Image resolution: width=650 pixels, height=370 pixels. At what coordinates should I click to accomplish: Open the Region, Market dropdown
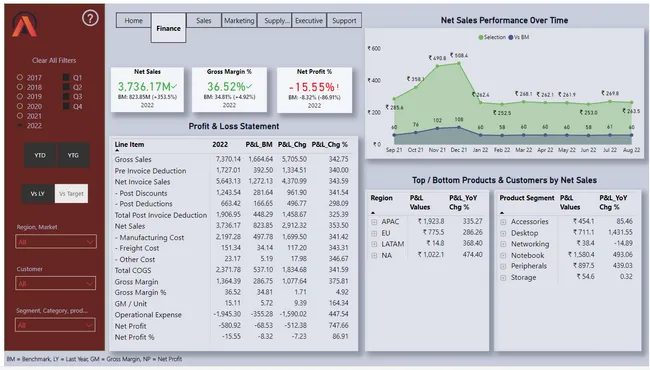pyautogui.click(x=56, y=242)
